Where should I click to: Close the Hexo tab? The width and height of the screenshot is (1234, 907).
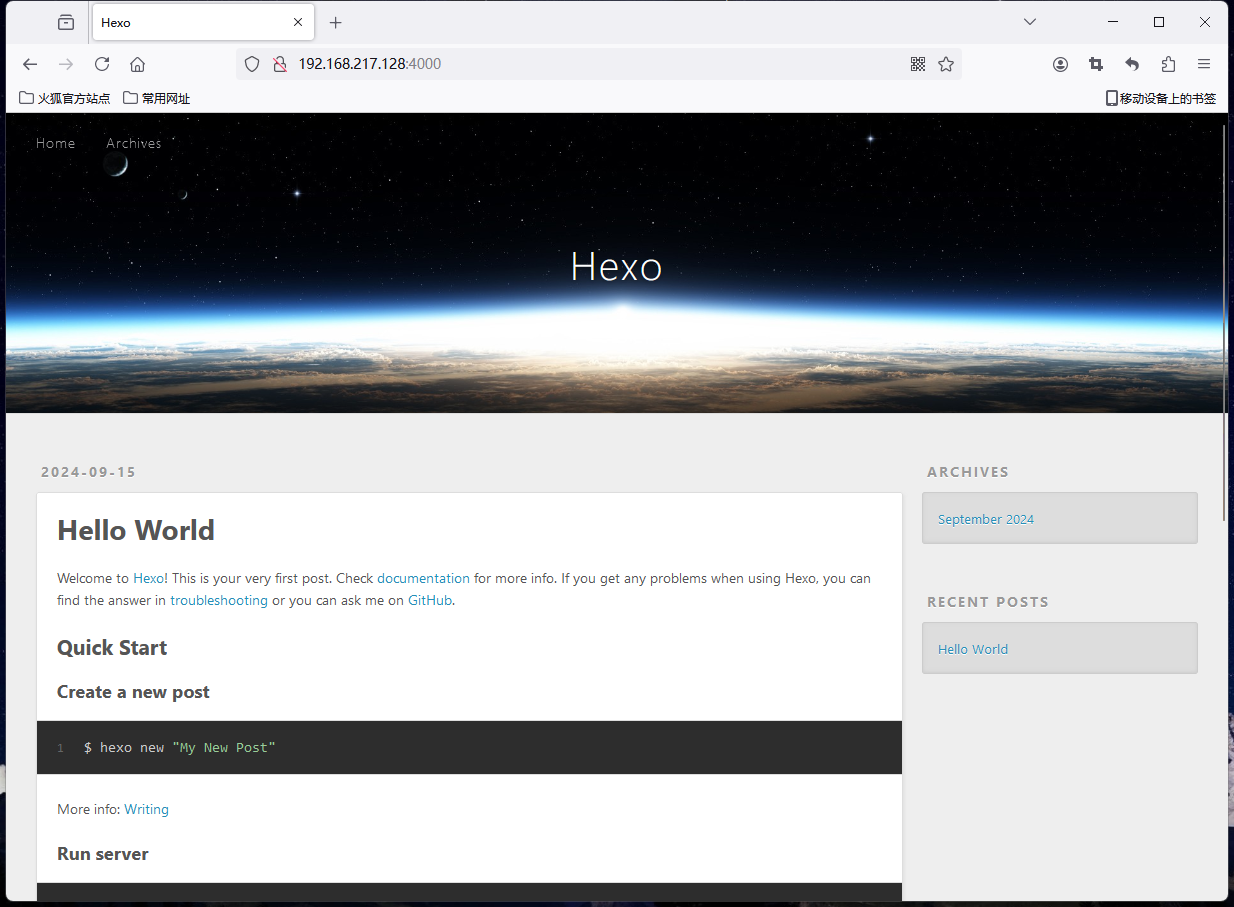(298, 22)
